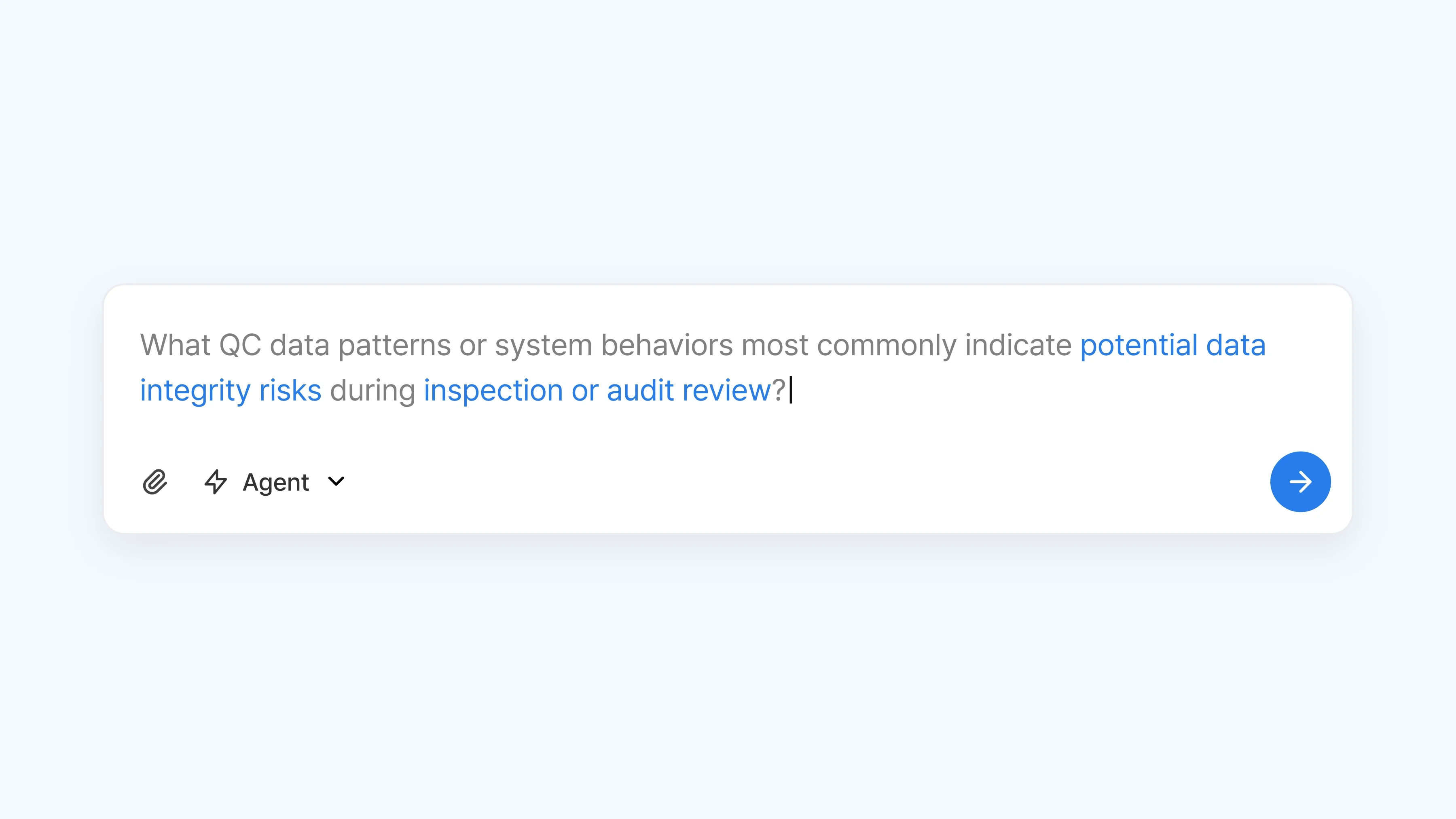Expand the chevron next to Agent

pos(336,482)
